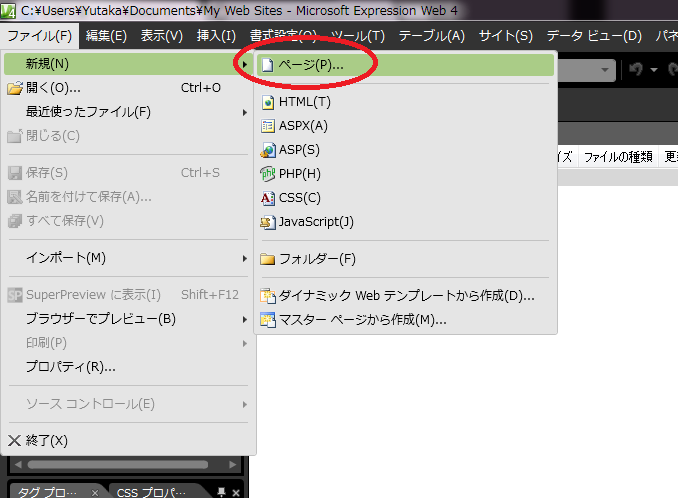Choose フォルダー(F) in the New submenu
The width and height of the screenshot is (678, 498).
tap(405, 259)
